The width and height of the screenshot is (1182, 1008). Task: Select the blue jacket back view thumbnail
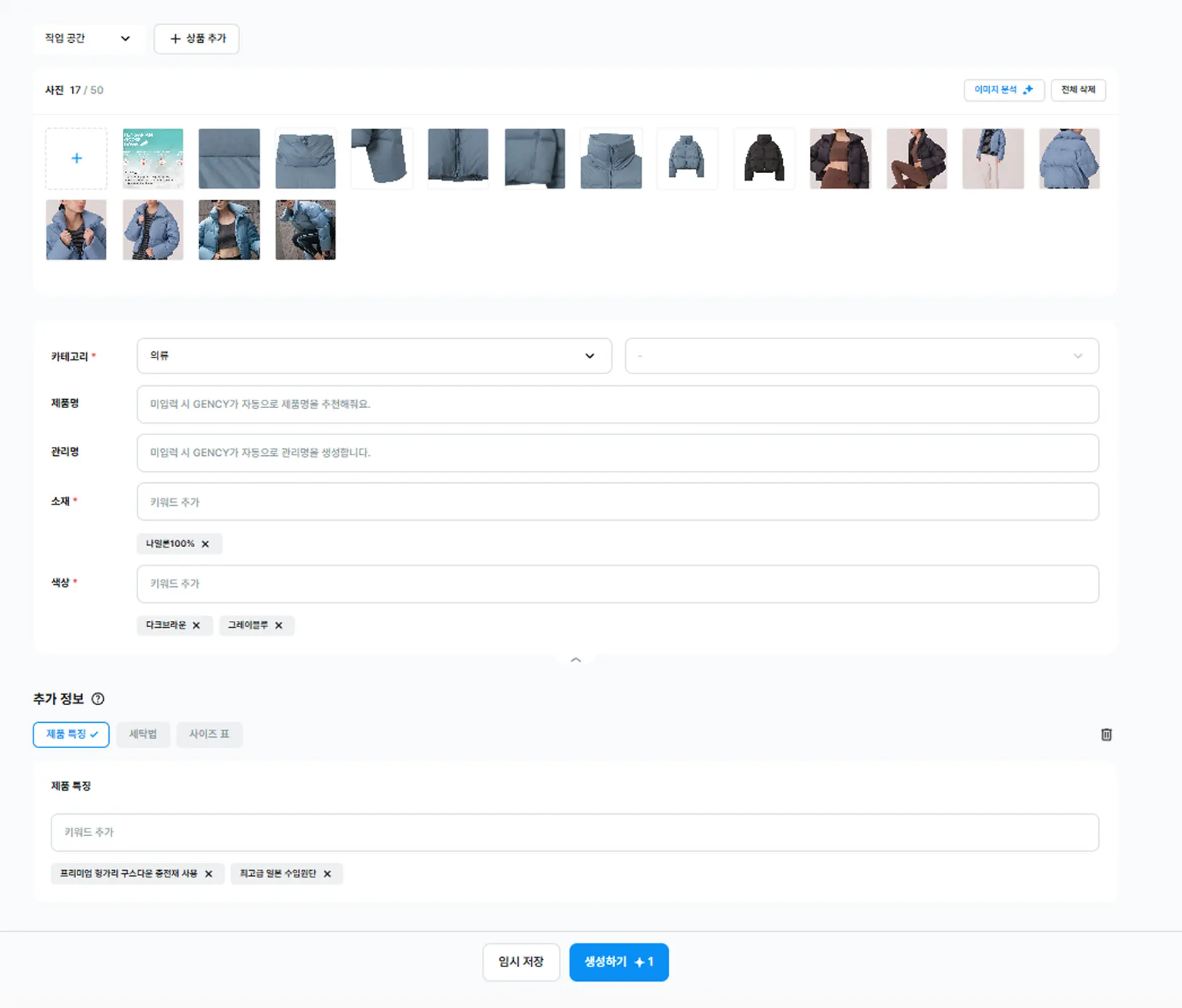[1069, 159]
